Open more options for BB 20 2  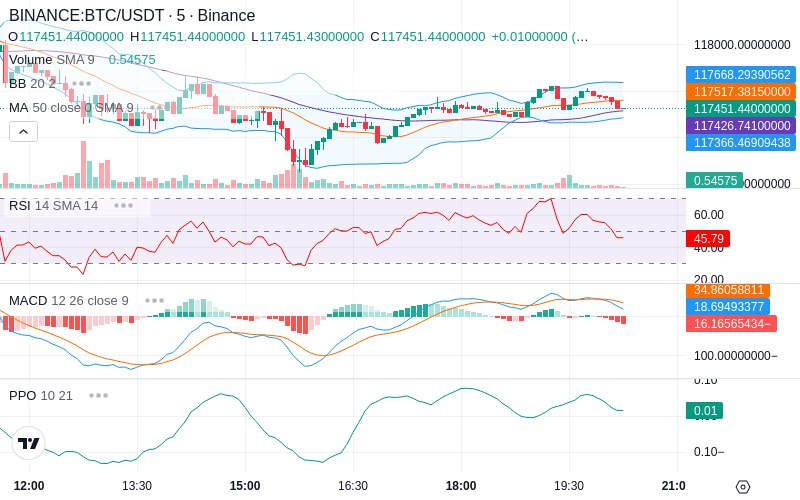[82, 83]
